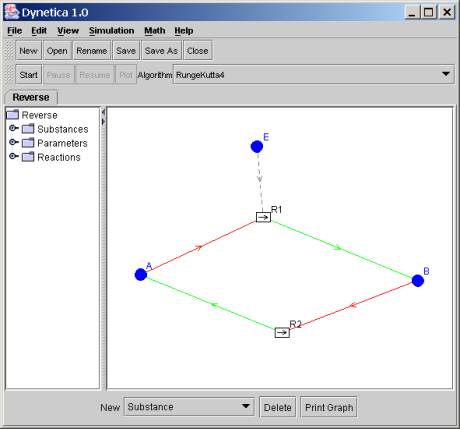Expand the Substances tree node
Screen dimensions: 460x429
pyautogui.click(x=13, y=128)
